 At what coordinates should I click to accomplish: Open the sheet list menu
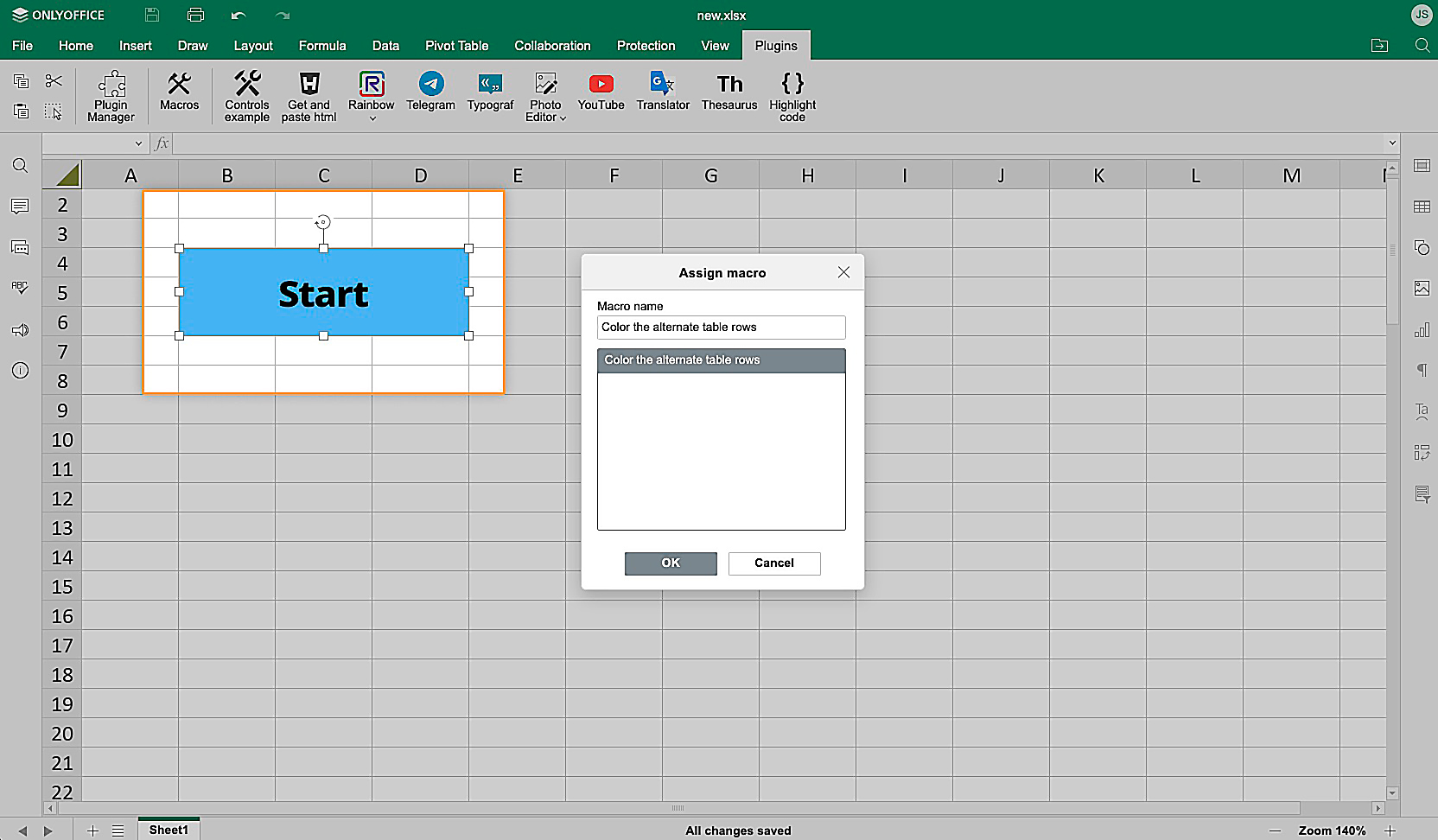point(118,830)
